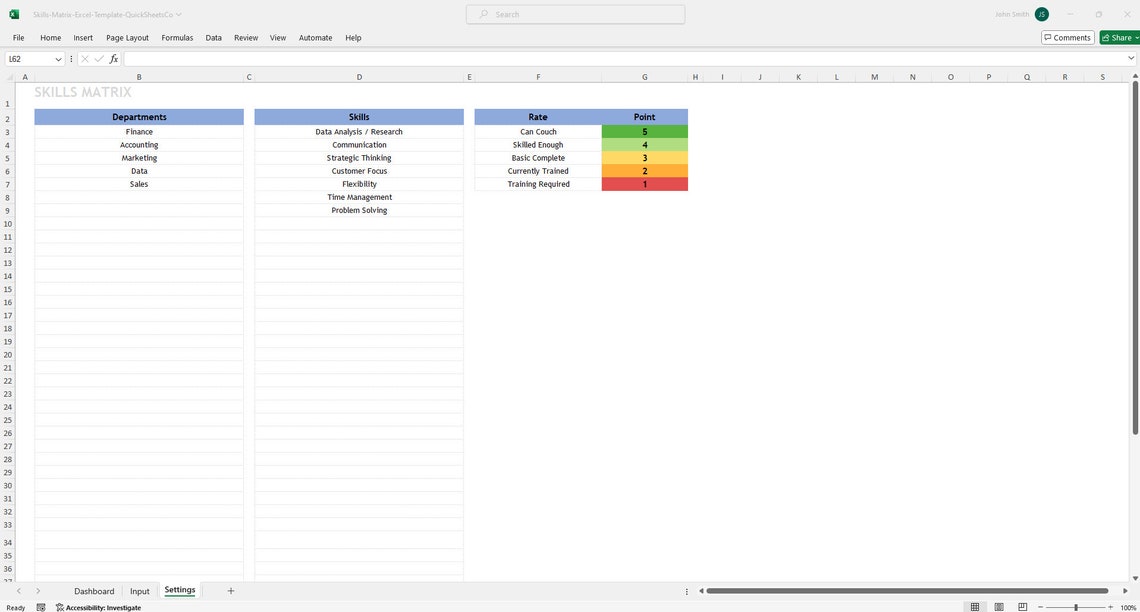This screenshot has height=612, width=1140.
Task: Switch to Normal view icon
Action: (975, 607)
